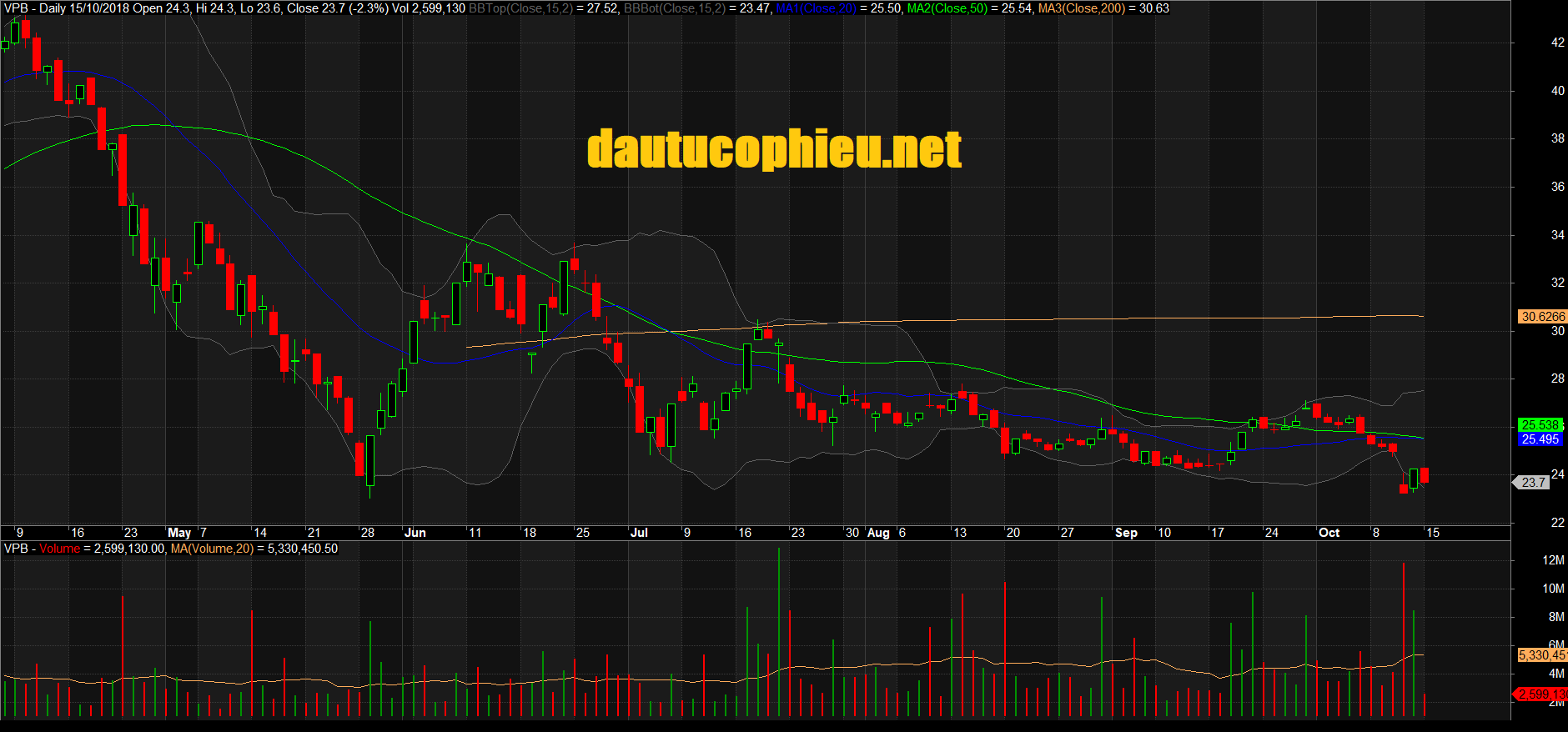The width and height of the screenshot is (1568, 732).
Task: Click the BBTop(Close,15,2) indicator label
Action: pyautogui.click(x=521, y=8)
